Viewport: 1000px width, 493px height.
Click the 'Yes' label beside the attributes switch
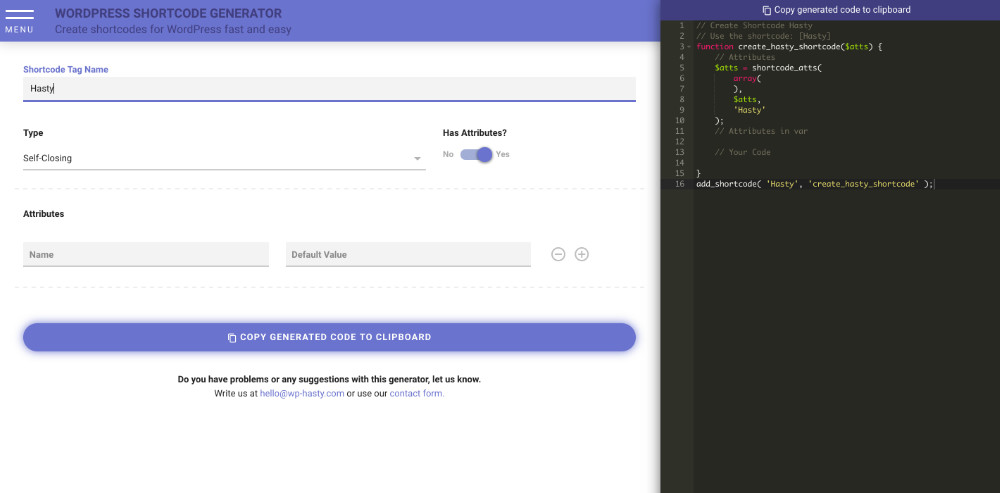[503, 155]
